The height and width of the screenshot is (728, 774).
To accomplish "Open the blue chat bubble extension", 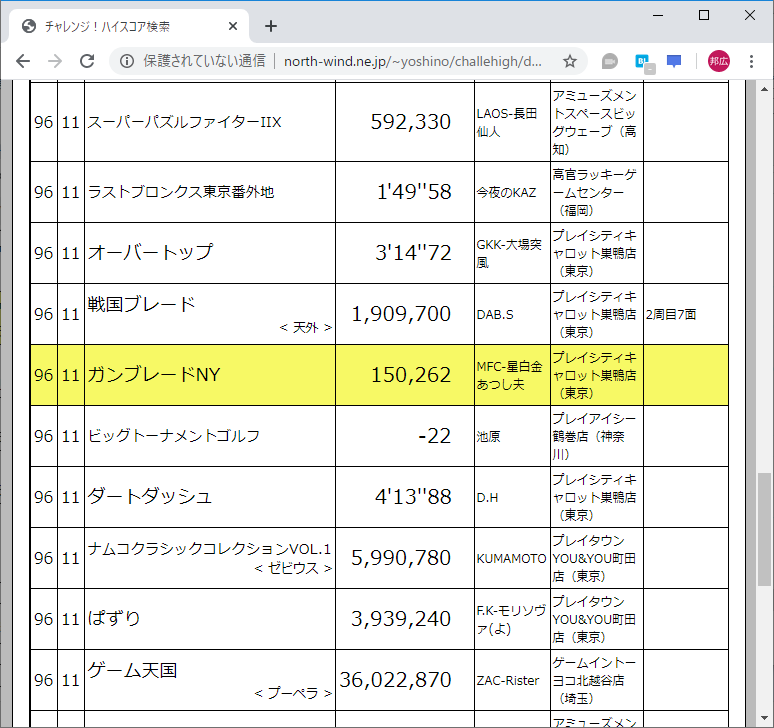I will (674, 61).
